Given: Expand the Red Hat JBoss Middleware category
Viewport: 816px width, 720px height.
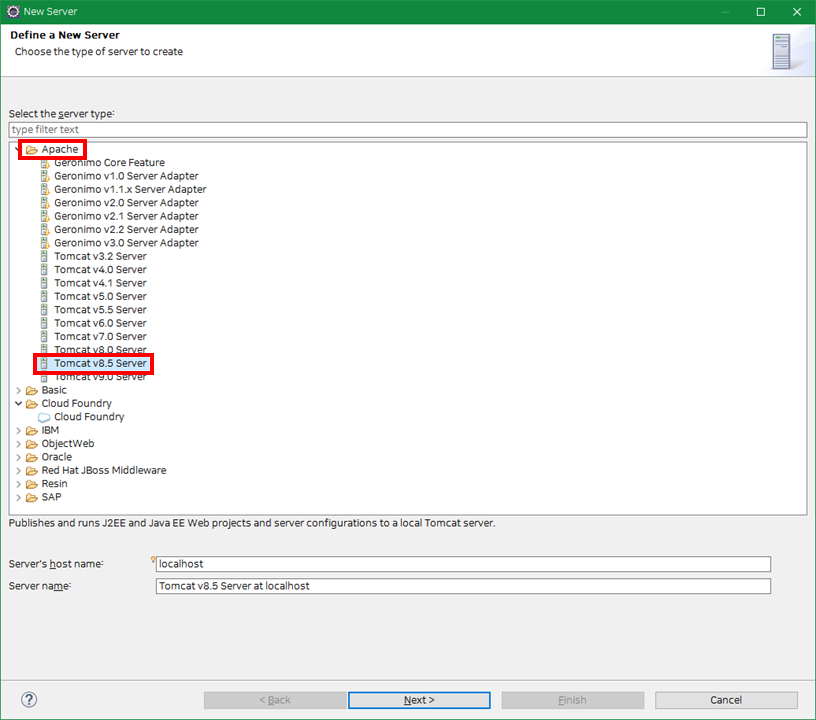Looking at the screenshot, I should tap(19, 470).
